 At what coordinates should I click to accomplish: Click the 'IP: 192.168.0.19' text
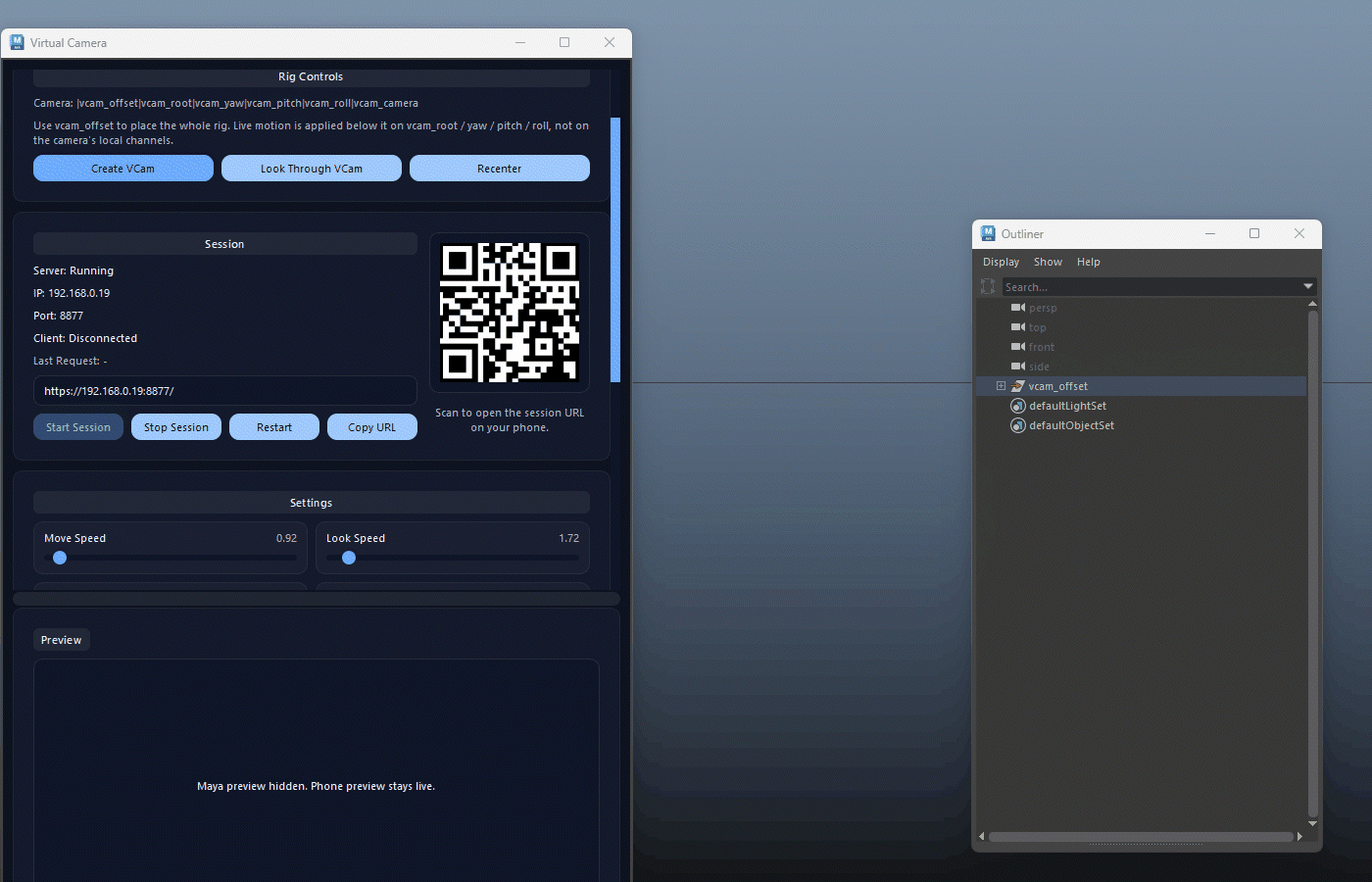(x=72, y=293)
